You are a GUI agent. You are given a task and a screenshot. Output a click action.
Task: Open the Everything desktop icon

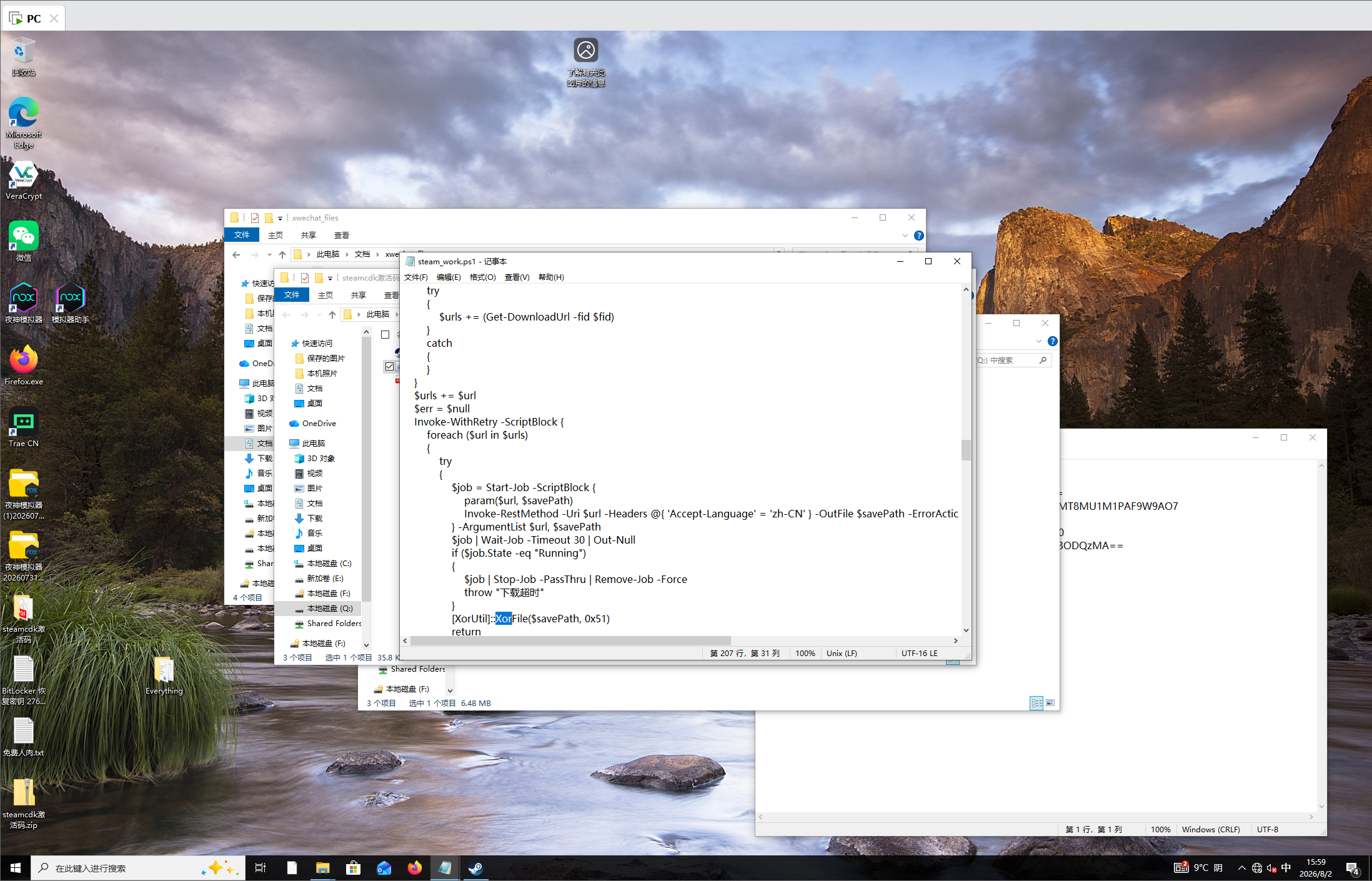164,676
